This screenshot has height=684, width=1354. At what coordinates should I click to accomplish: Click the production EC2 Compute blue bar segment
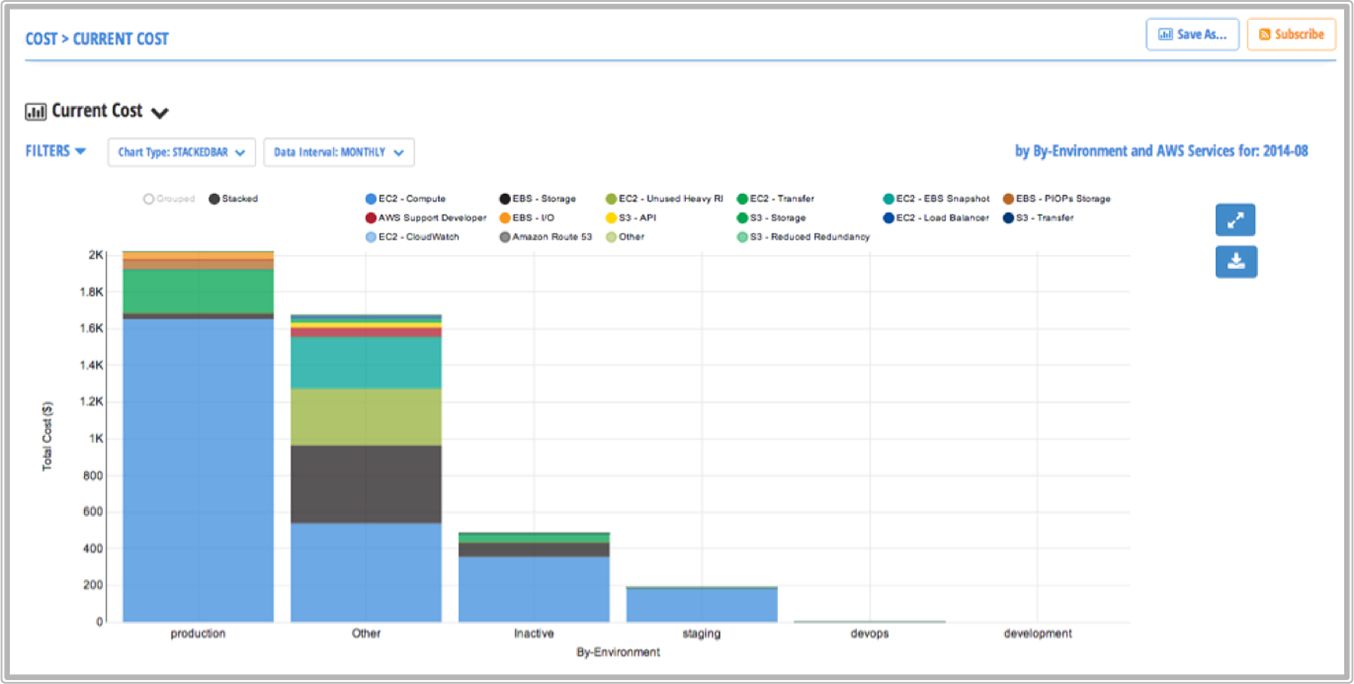(198, 470)
